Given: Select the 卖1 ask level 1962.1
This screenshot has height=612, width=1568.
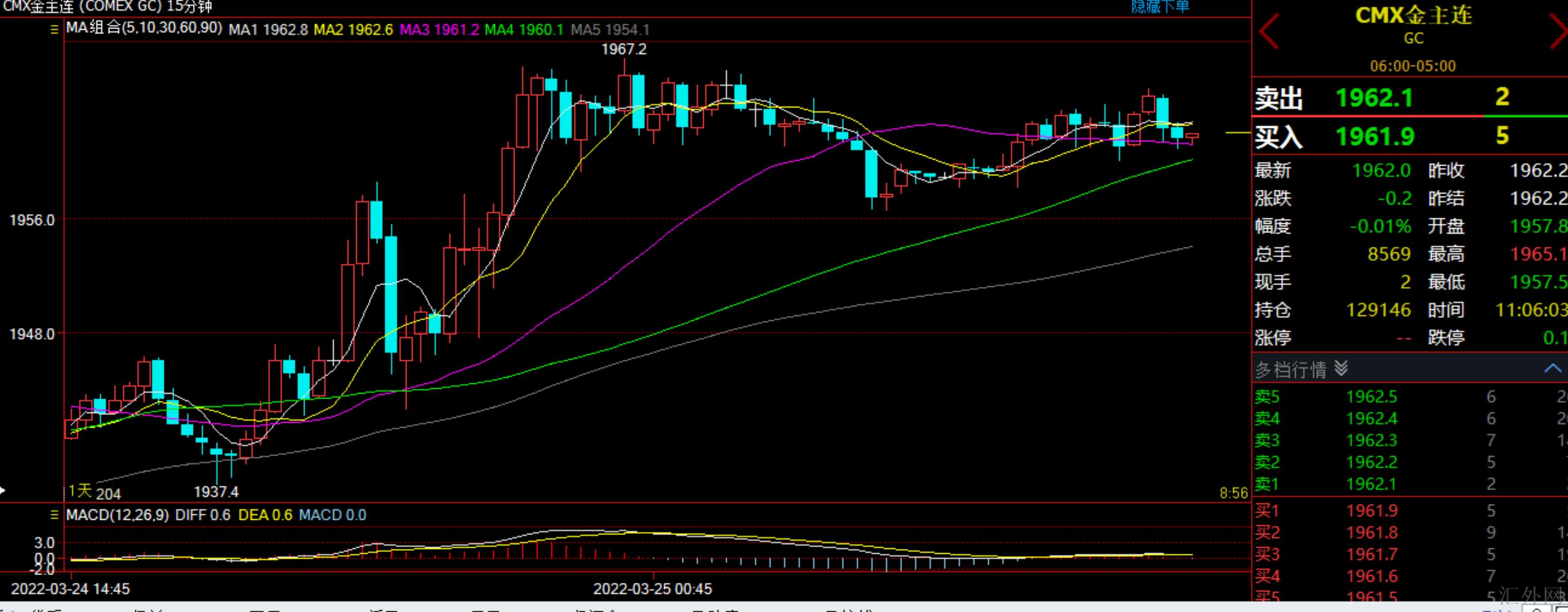Looking at the screenshot, I should (x=1371, y=484).
